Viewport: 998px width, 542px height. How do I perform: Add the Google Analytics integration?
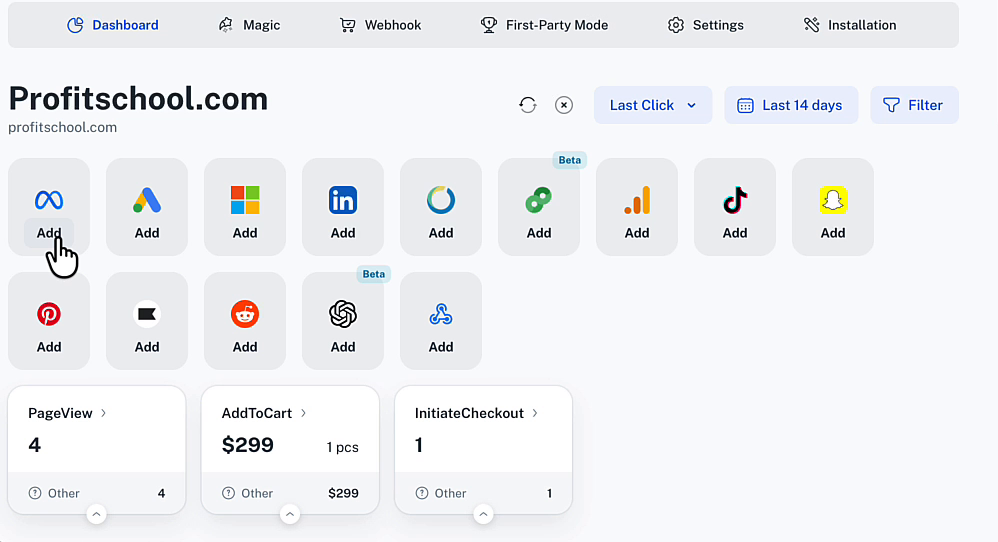click(637, 233)
